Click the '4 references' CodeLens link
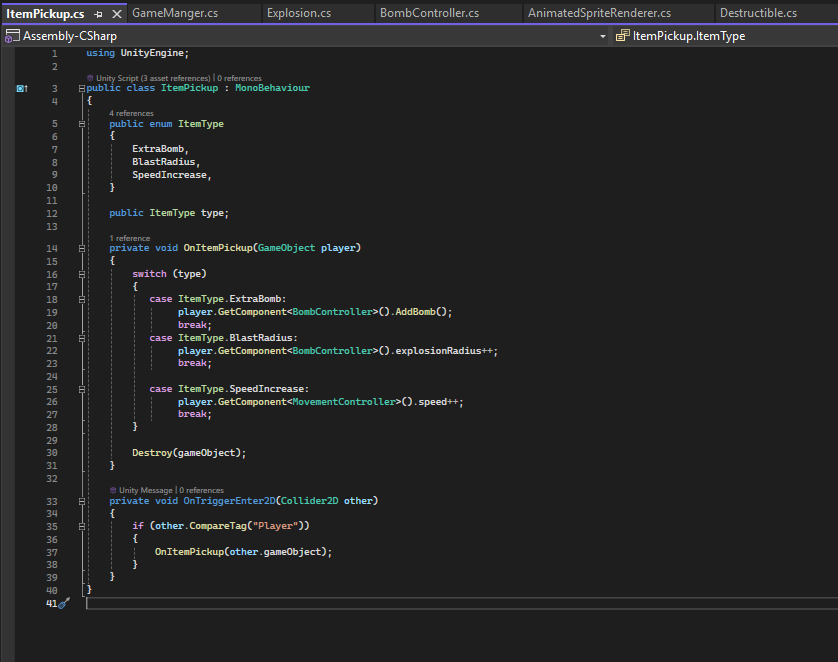 [x=131, y=113]
